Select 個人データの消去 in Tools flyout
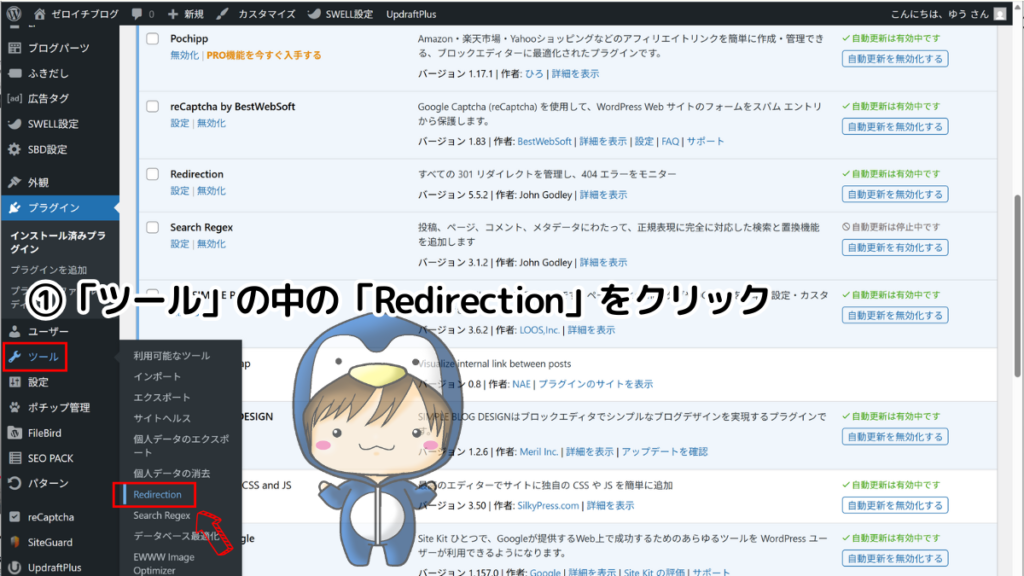 click(172, 473)
